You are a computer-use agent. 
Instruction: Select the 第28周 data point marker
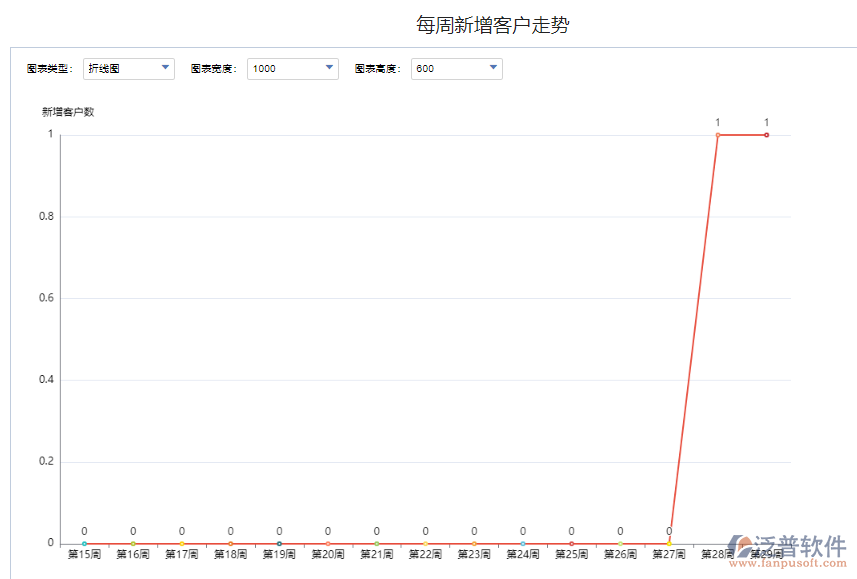pyautogui.click(x=717, y=135)
